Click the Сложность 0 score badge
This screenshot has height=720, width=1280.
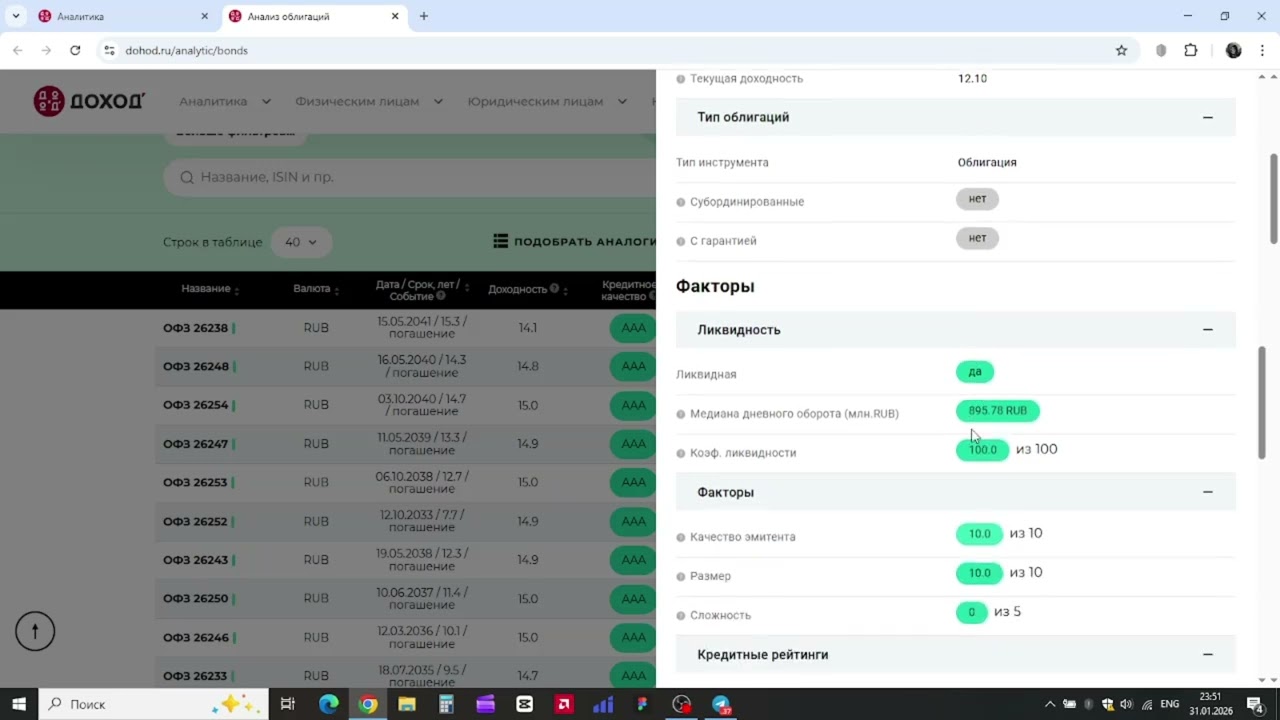click(x=971, y=612)
